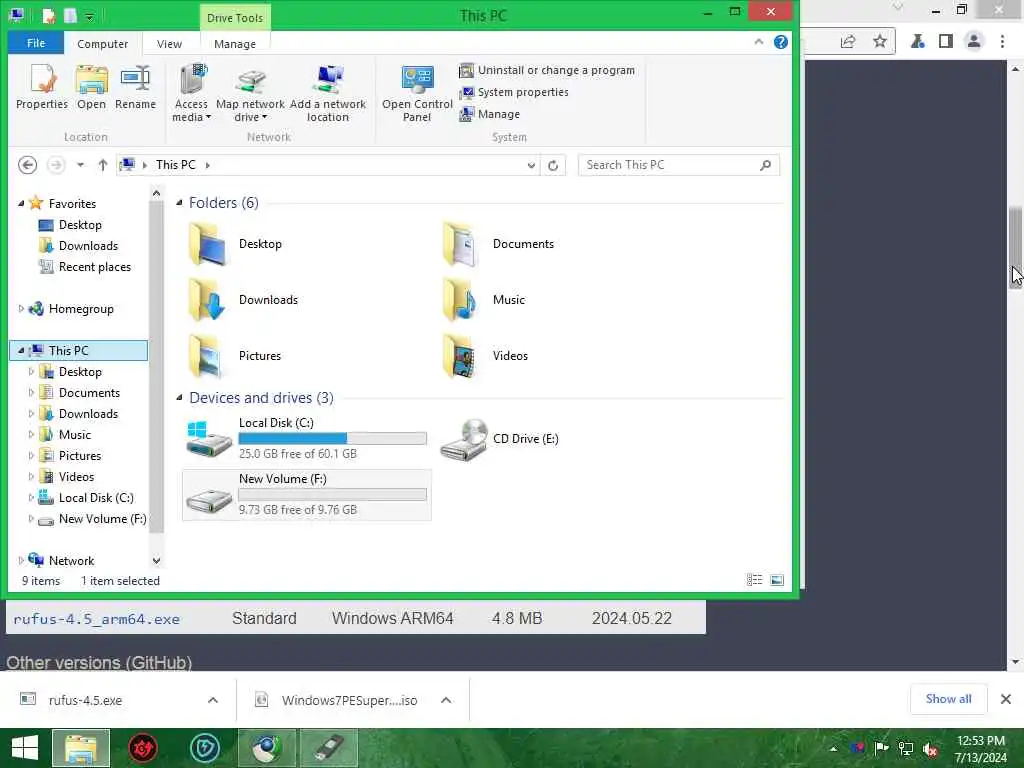Image resolution: width=1024 pixels, height=768 pixels.
Task: Click the Up one level arrow
Action: pyautogui.click(x=103, y=165)
